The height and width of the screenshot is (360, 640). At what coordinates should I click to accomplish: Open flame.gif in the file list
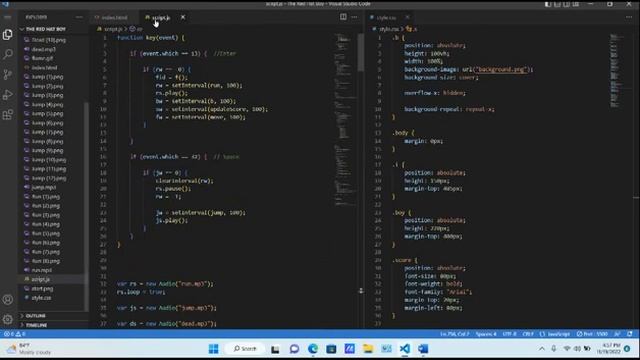(42, 58)
